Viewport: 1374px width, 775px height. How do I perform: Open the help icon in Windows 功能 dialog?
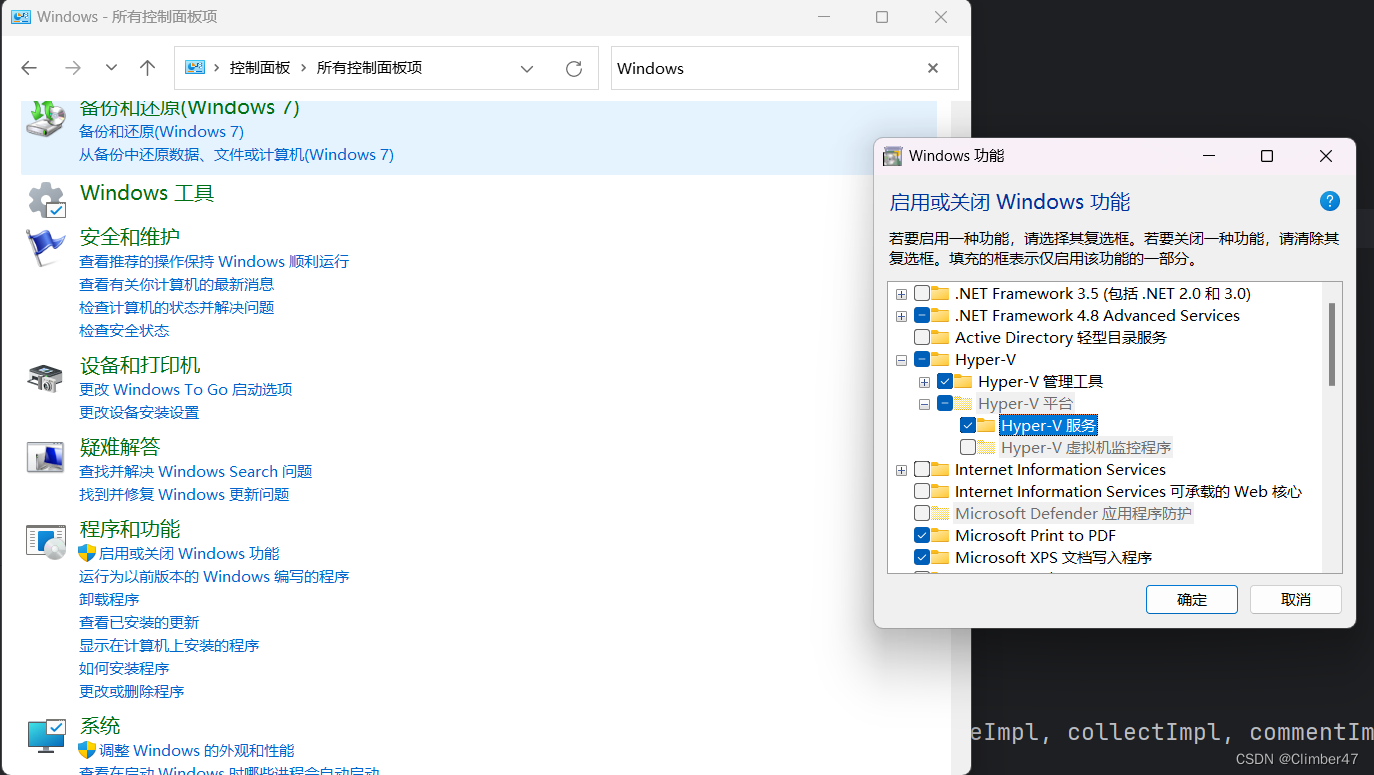(x=1330, y=201)
